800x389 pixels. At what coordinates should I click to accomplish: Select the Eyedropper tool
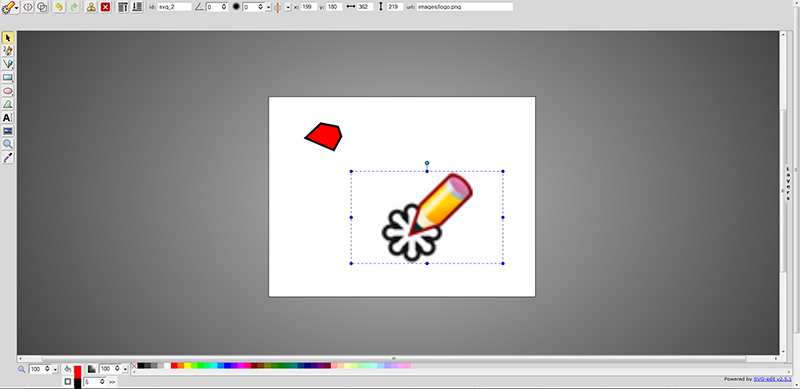[x=8, y=157]
